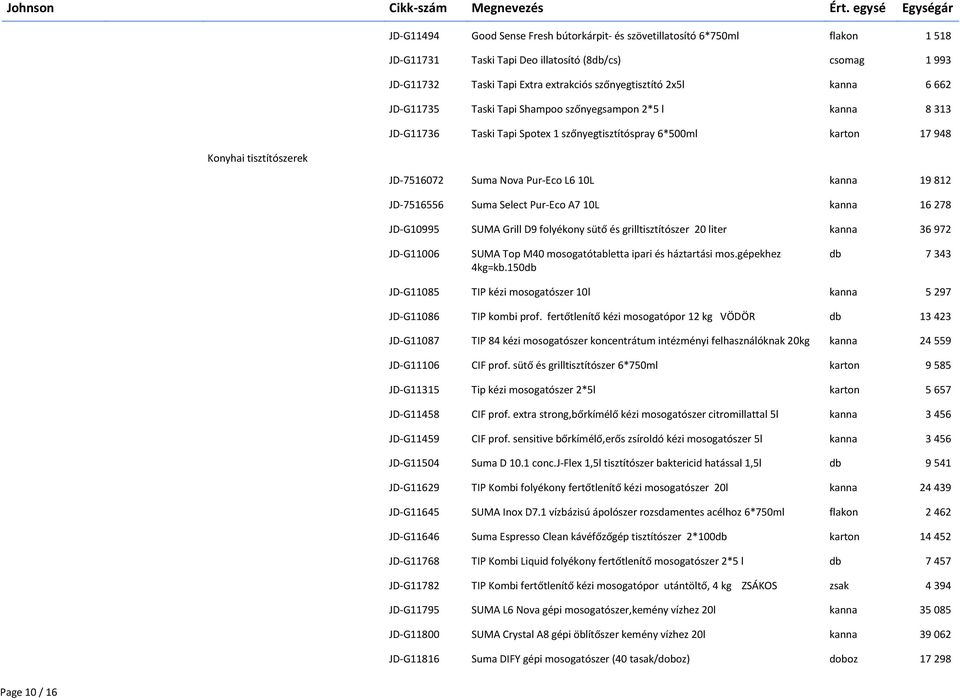The height and width of the screenshot is (700, 960).
Task: Click the 'Johnson' header text
Action: (30, 8)
